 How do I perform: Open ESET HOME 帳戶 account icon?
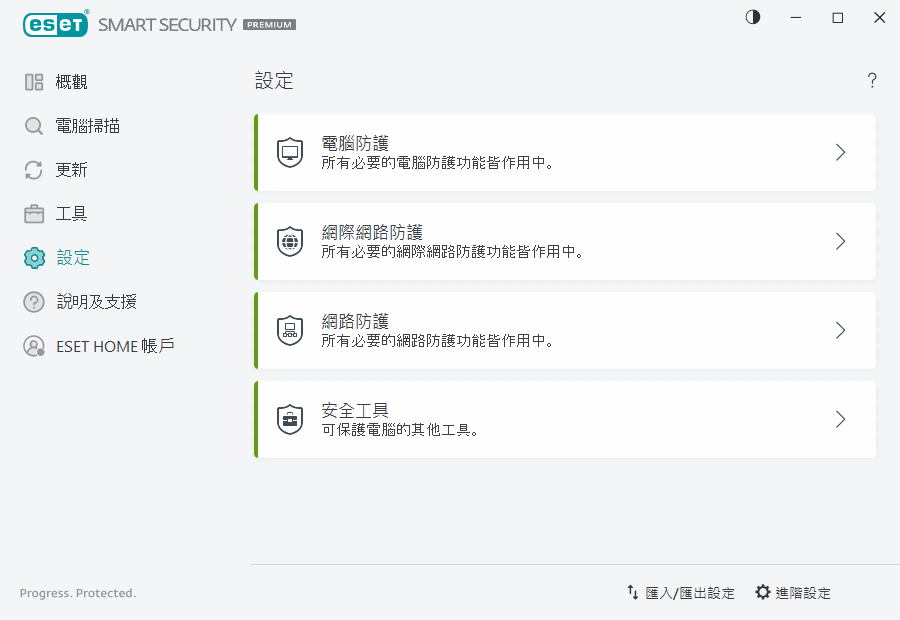coord(32,345)
